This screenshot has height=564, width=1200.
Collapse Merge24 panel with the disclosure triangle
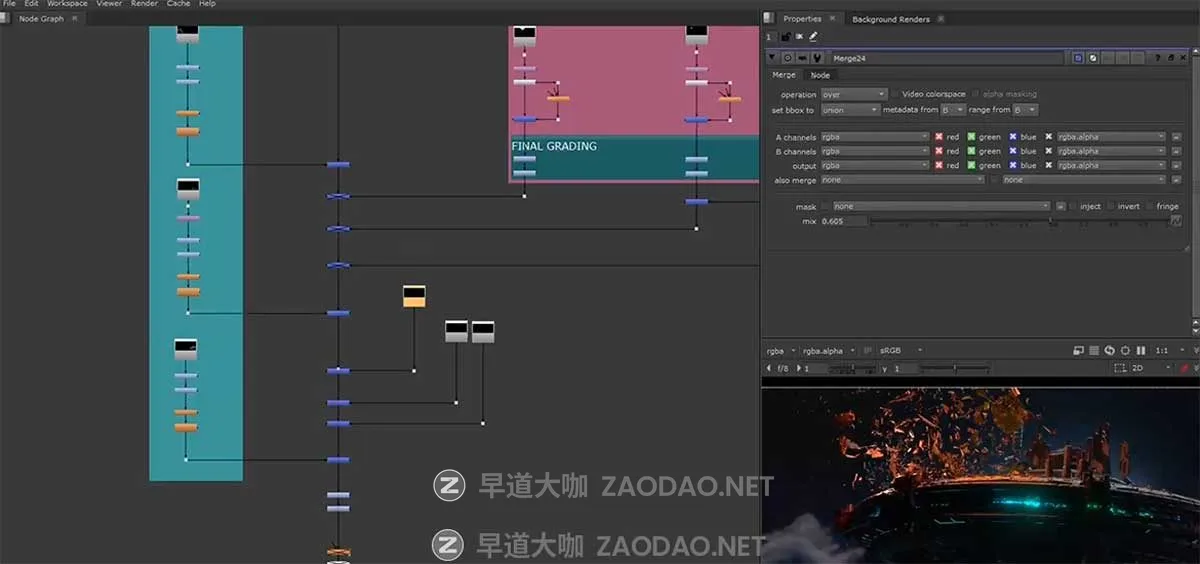point(771,59)
